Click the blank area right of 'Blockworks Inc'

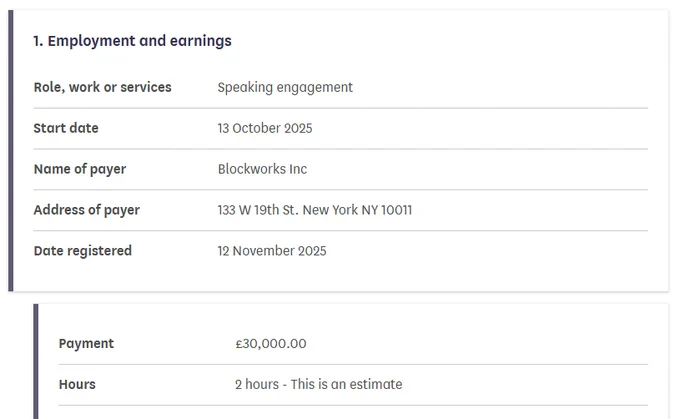pyautogui.click(x=477, y=169)
